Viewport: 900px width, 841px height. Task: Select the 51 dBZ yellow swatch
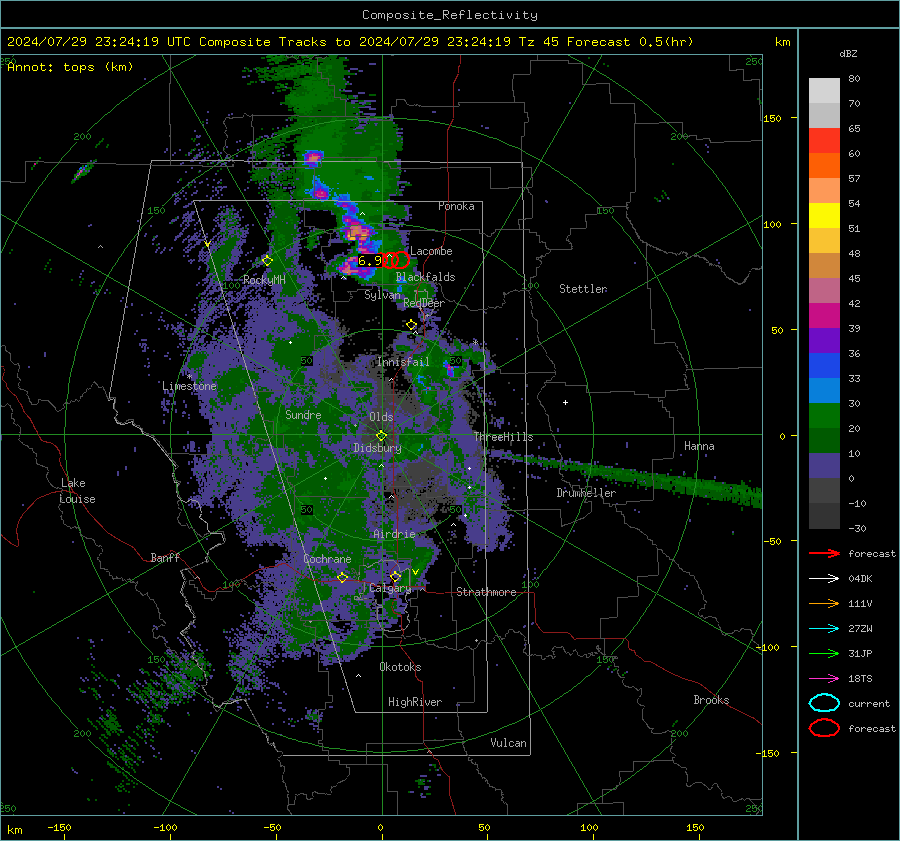pyautogui.click(x=824, y=215)
